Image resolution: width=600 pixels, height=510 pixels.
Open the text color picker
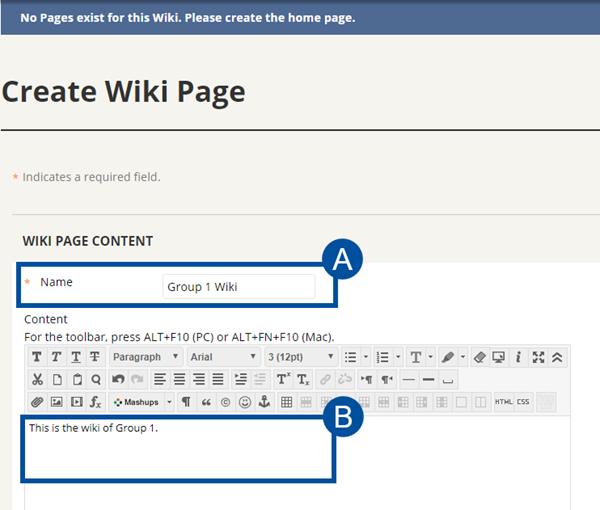pos(416,357)
